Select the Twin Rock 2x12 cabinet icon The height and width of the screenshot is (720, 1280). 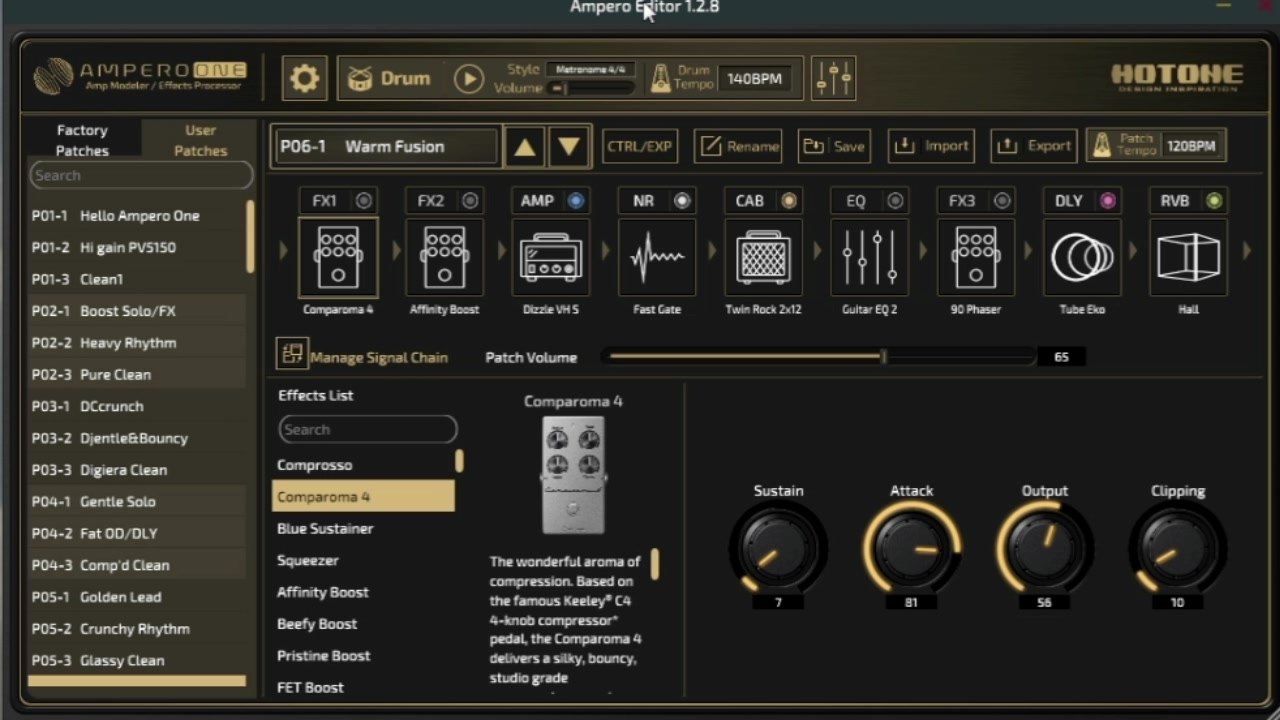click(763, 259)
